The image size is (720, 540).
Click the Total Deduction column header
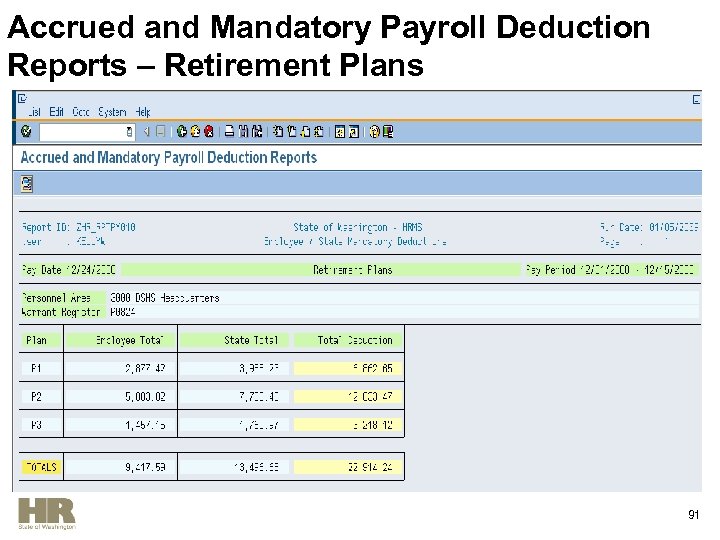348,340
